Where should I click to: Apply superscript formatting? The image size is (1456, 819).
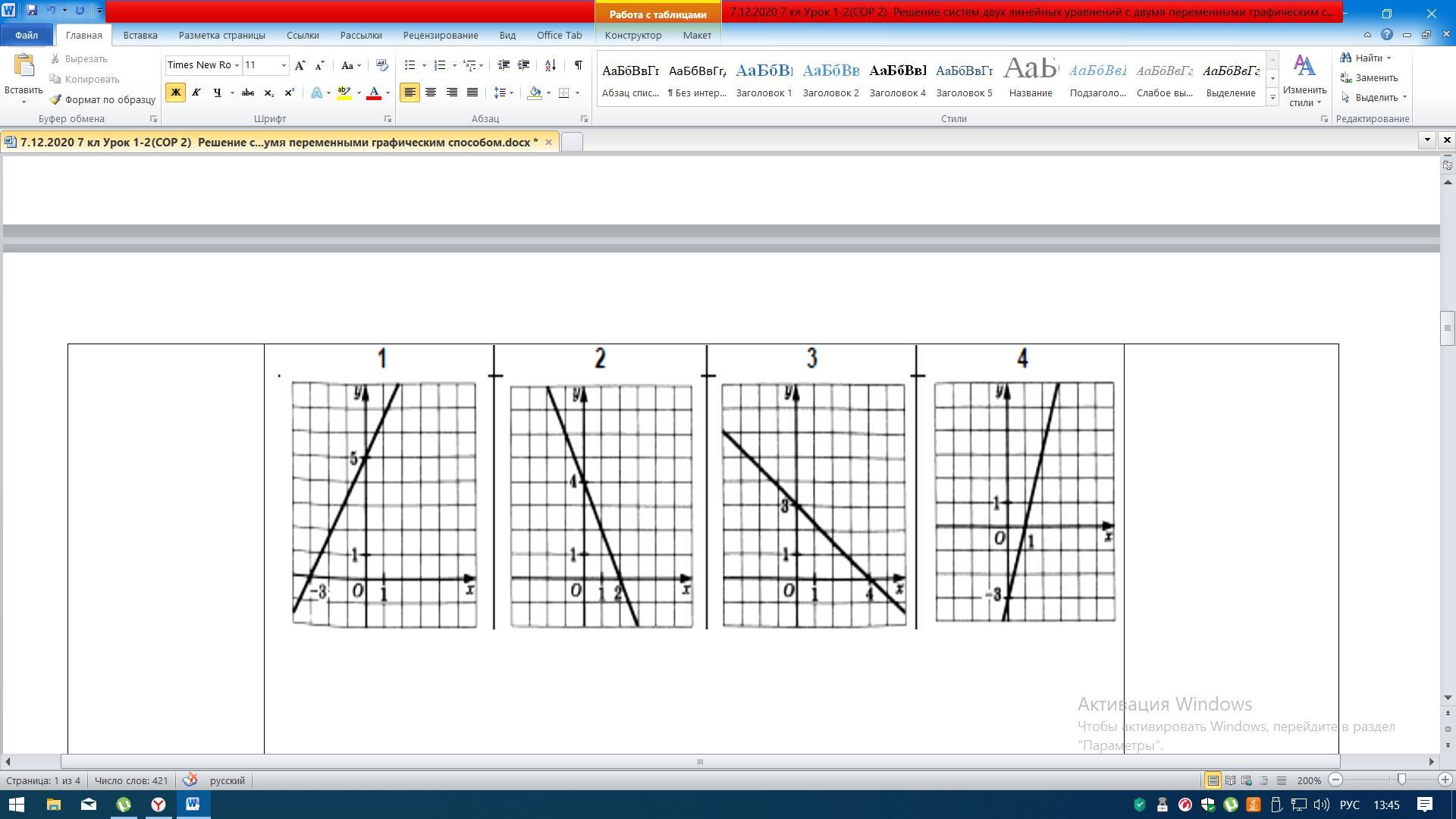289,93
